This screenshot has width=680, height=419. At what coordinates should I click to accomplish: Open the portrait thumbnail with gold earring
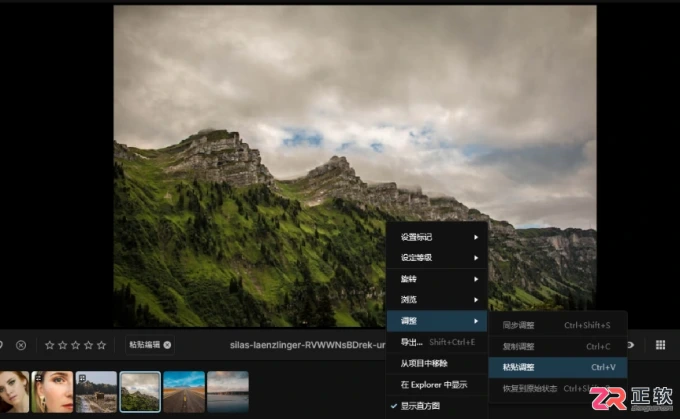pyautogui.click(x=52, y=392)
